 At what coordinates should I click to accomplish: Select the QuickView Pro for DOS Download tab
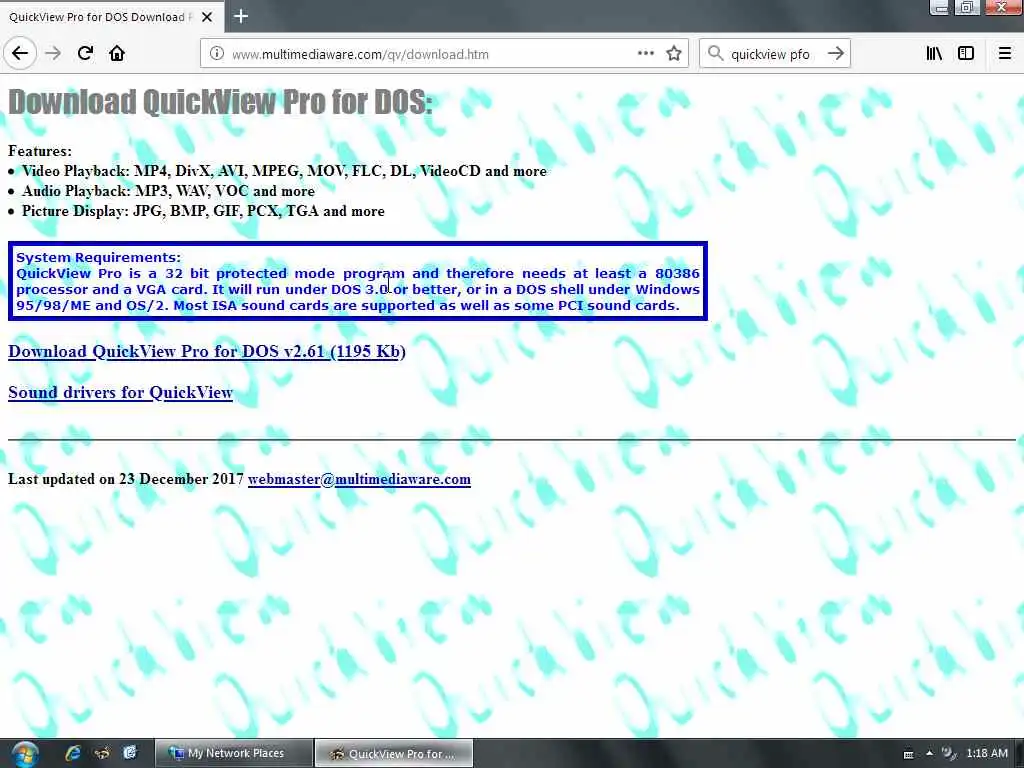coord(112,17)
